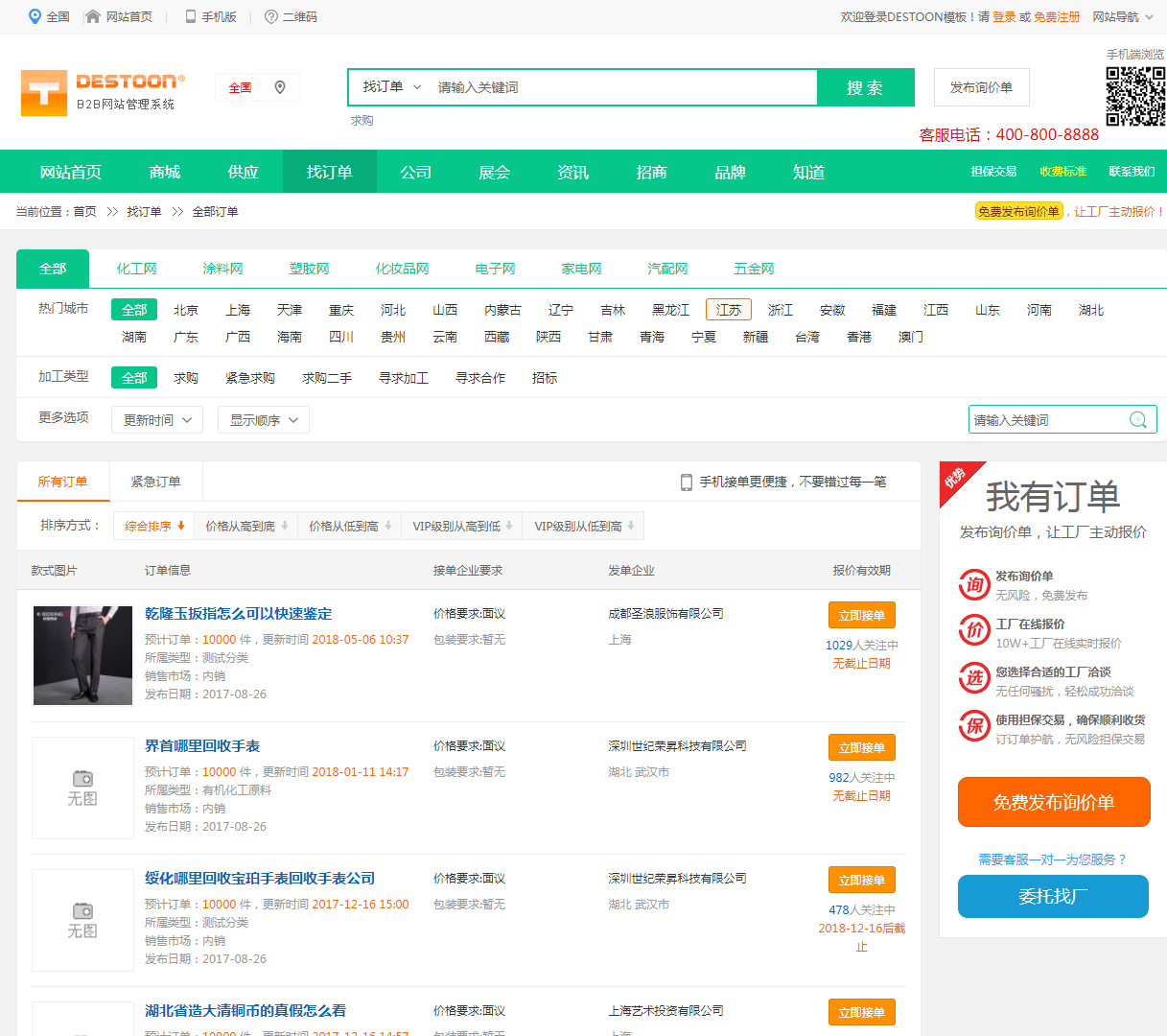This screenshot has height=1036, width=1167.
Task: Click the orange 免费发布询价单 button
Action: pos(1053,802)
